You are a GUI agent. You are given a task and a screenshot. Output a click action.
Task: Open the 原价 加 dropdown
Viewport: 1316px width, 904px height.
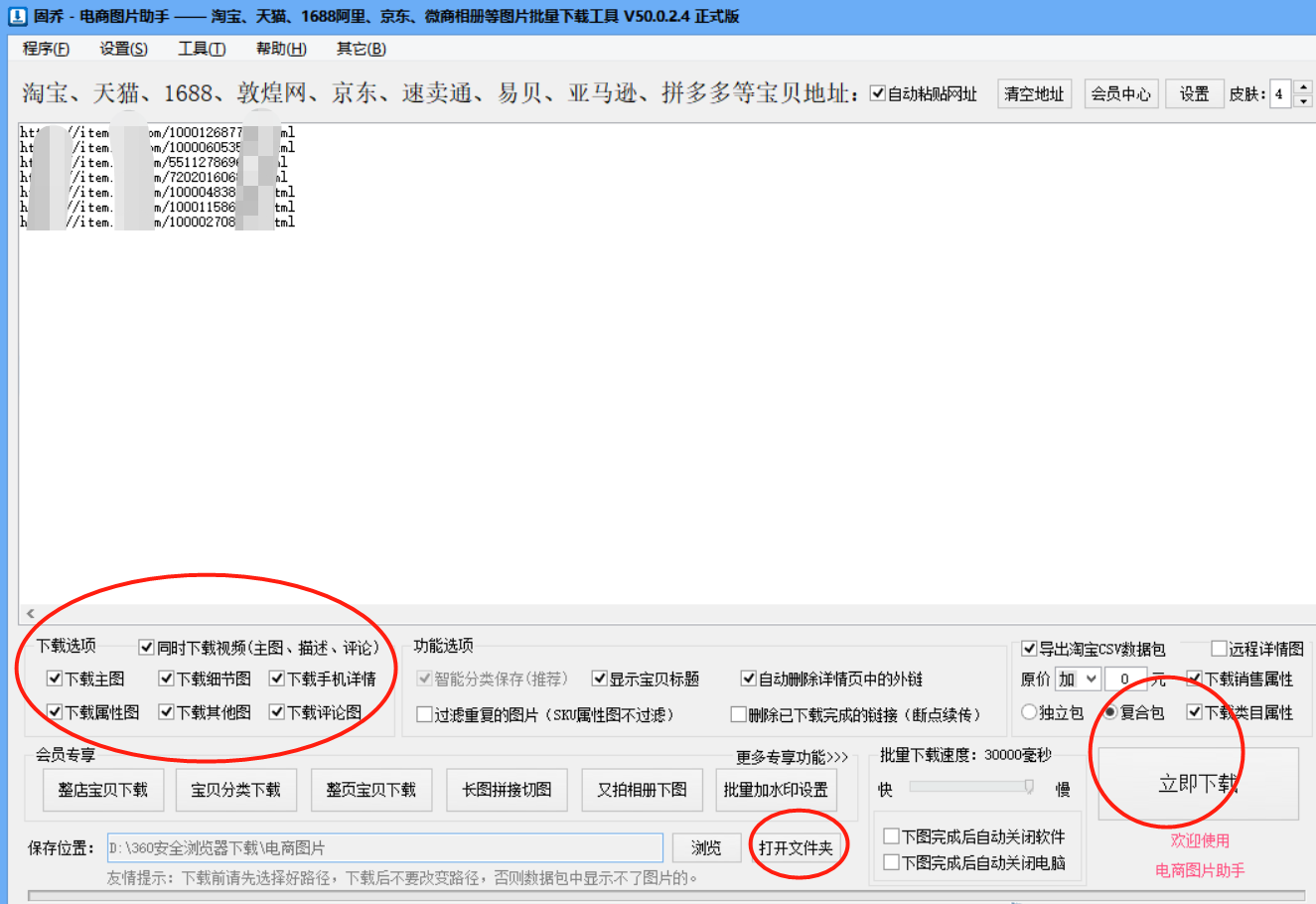tap(1078, 679)
